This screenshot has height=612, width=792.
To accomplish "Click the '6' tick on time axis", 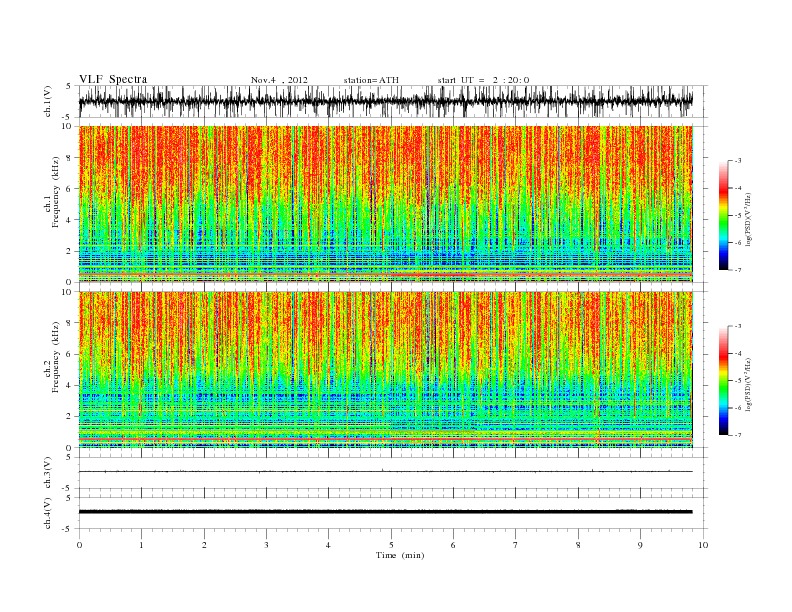I will (x=453, y=545).
